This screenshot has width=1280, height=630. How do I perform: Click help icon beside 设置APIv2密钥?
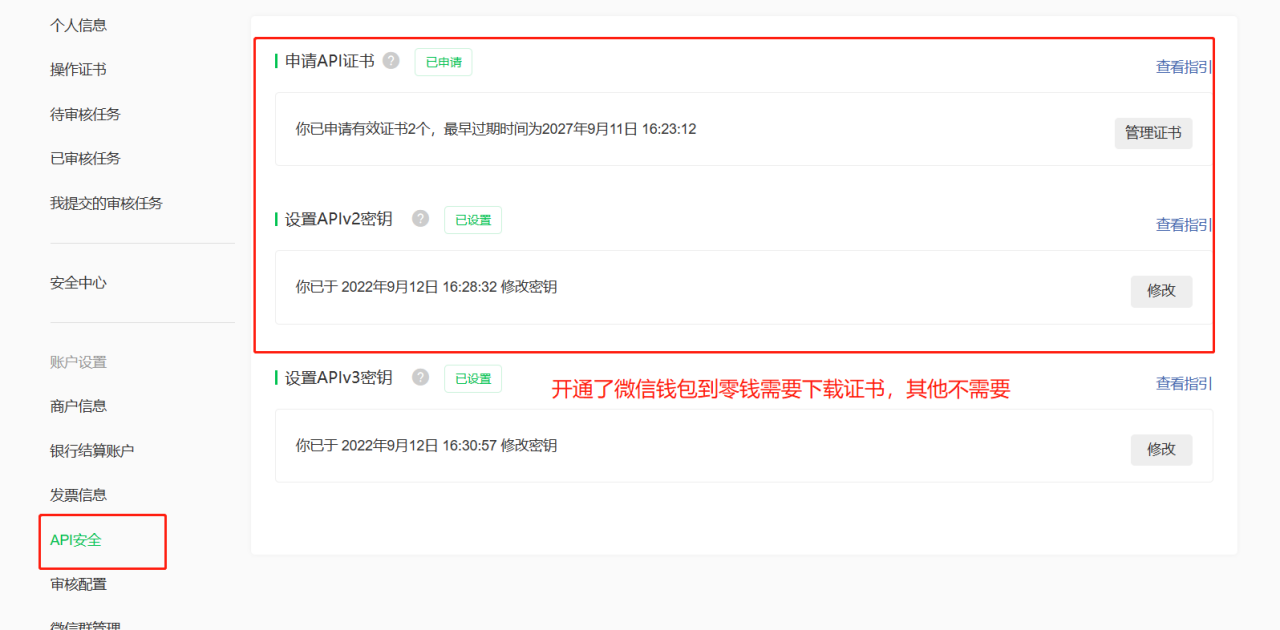tap(421, 219)
